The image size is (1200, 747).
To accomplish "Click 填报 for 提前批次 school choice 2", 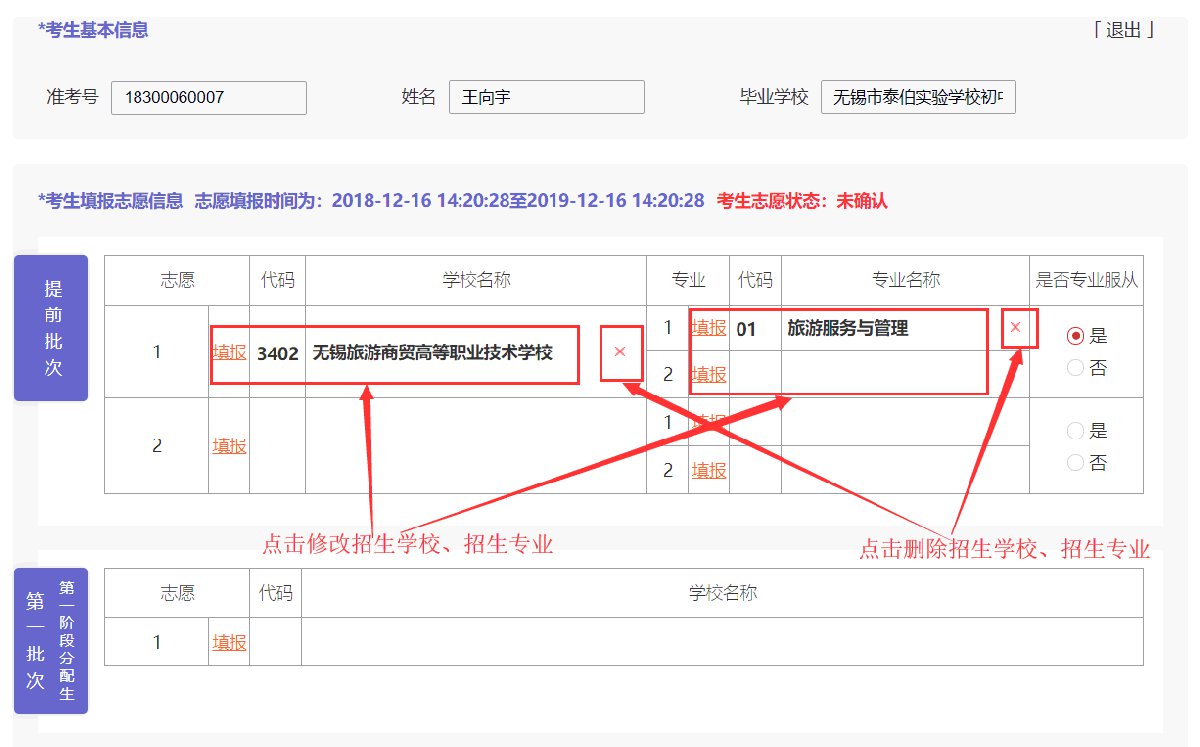I will [229, 446].
